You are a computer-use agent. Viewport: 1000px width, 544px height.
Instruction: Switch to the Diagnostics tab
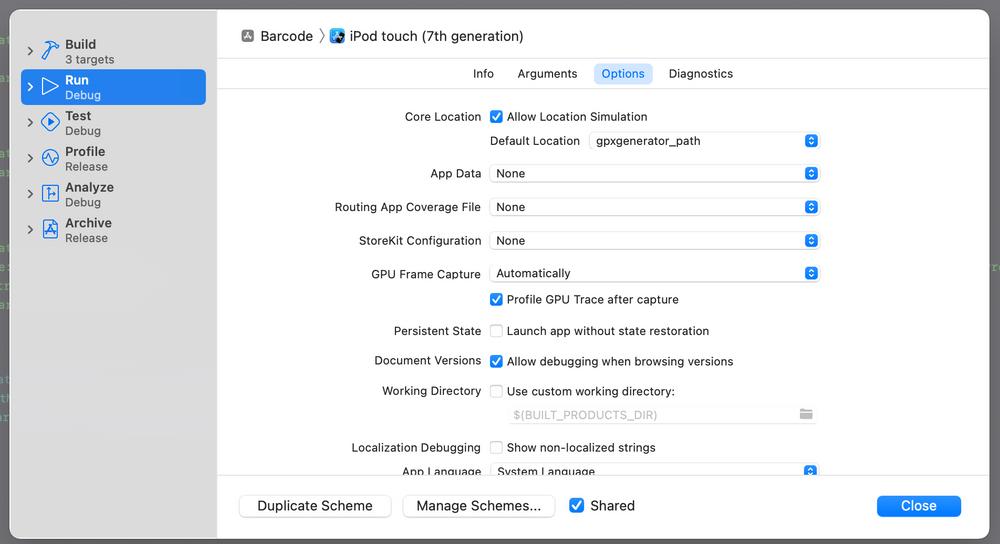[700, 74]
